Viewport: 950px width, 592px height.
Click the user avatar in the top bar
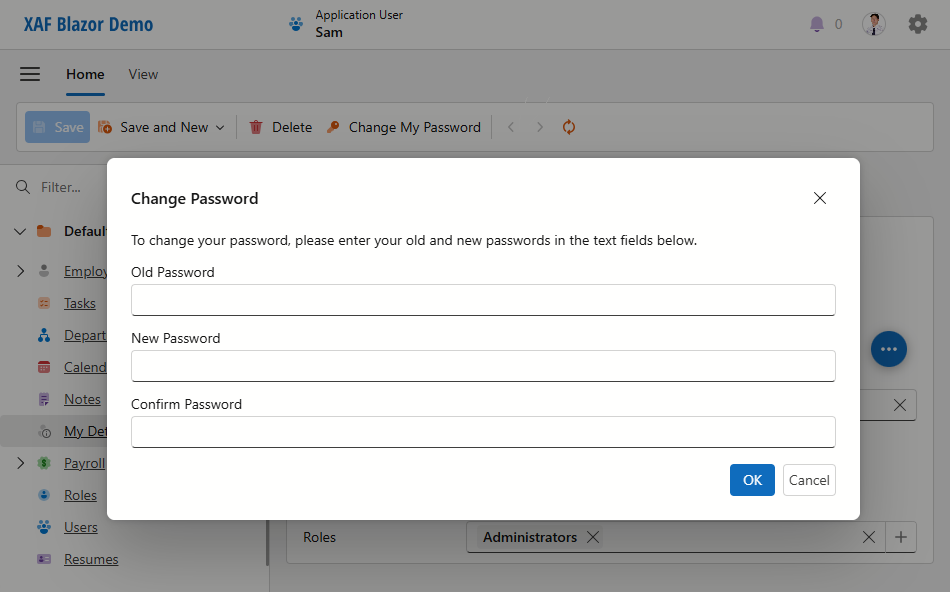click(873, 23)
